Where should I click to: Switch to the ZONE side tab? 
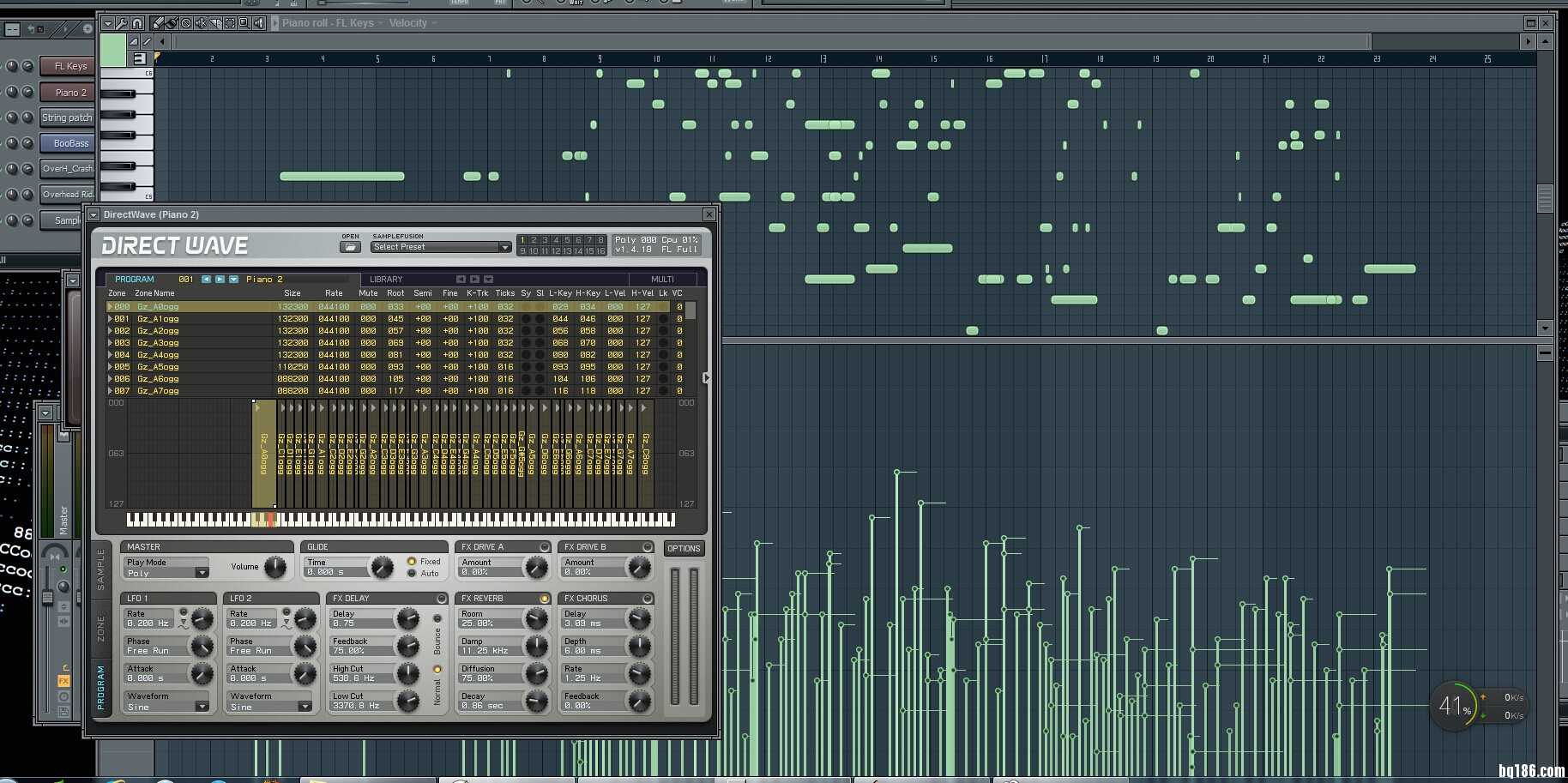[100, 628]
